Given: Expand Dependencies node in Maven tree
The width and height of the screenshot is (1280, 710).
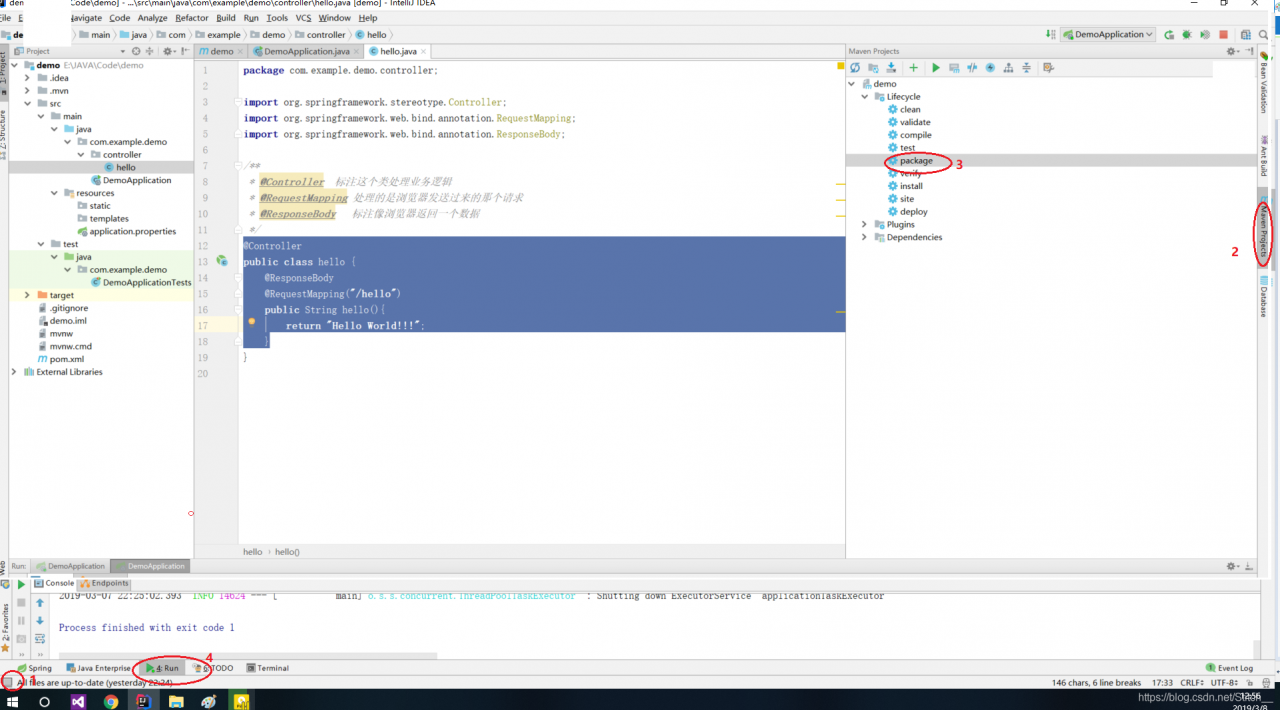Looking at the screenshot, I should [865, 237].
